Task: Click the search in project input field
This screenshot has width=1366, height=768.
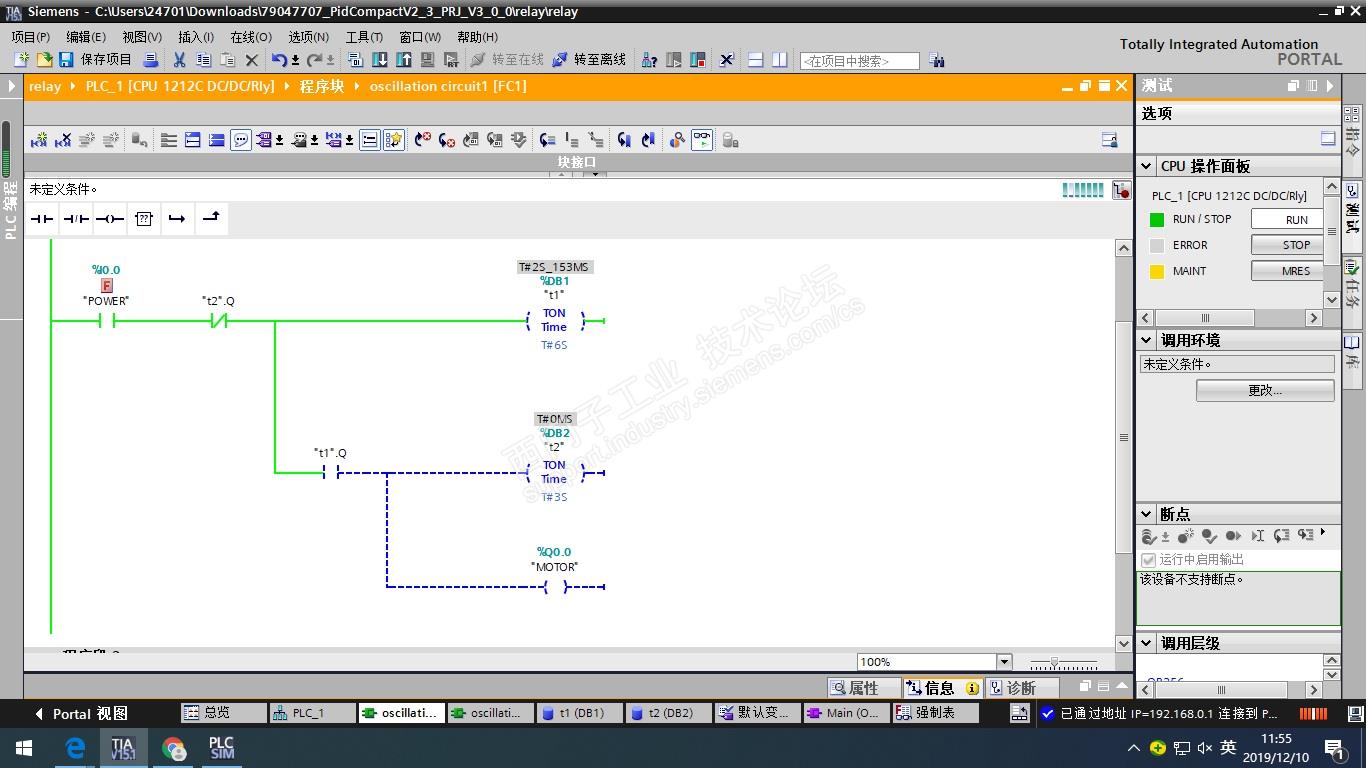Action: [x=859, y=61]
